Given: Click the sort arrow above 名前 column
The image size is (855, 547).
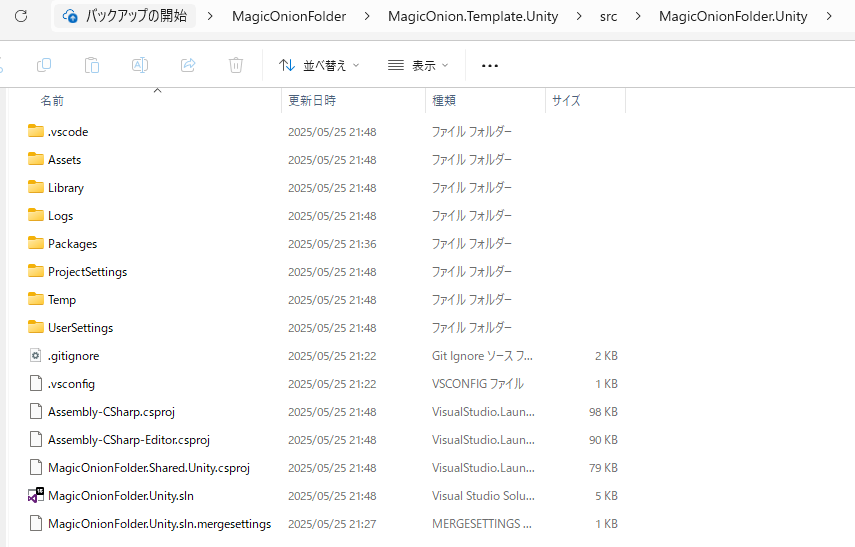Looking at the screenshot, I should [158, 91].
